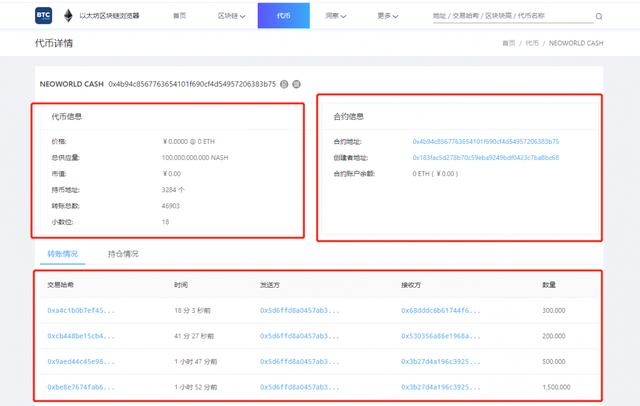640x406 pixels.
Task: Click the amount 300,000 cell
Action: coord(554,311)
